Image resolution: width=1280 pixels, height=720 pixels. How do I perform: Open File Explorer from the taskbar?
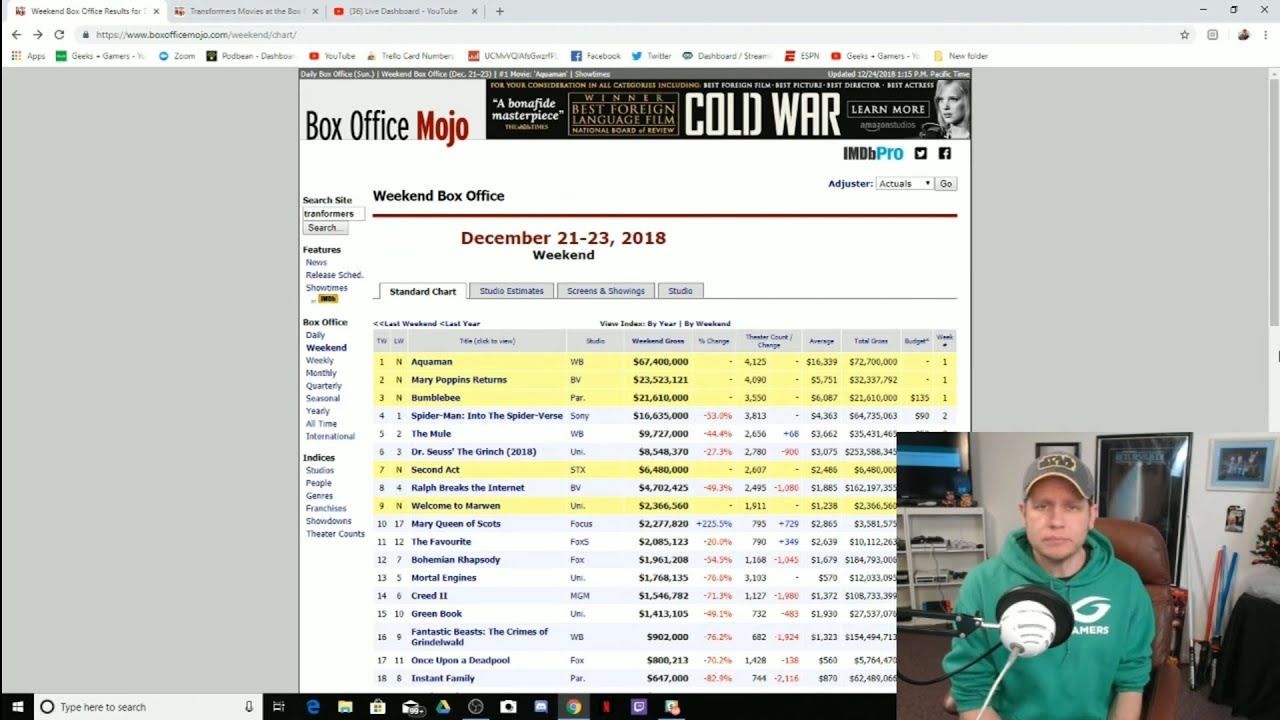[345, 707]
